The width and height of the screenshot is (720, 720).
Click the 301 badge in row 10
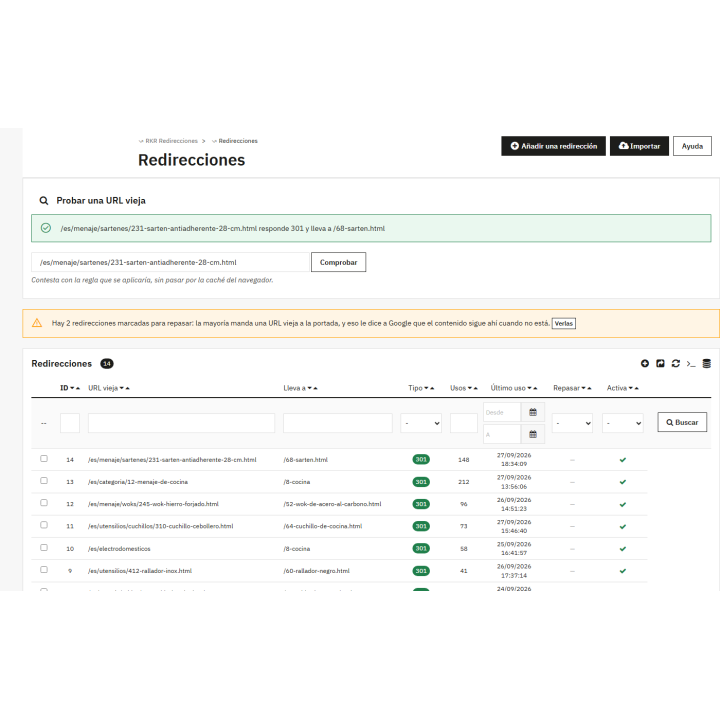pos(421,549)
